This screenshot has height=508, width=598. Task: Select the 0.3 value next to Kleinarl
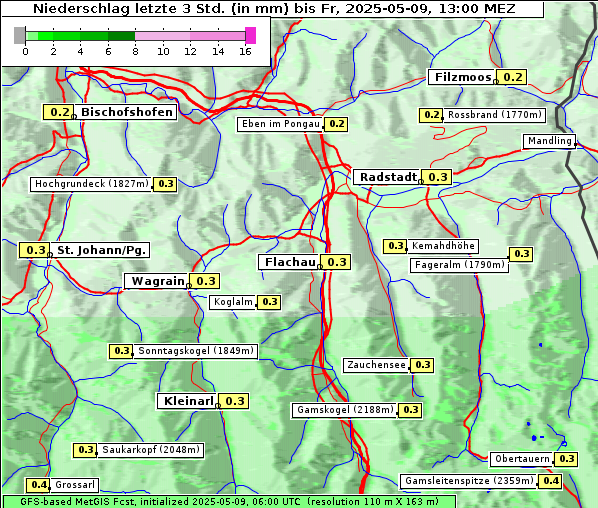[x=234, y=401]
